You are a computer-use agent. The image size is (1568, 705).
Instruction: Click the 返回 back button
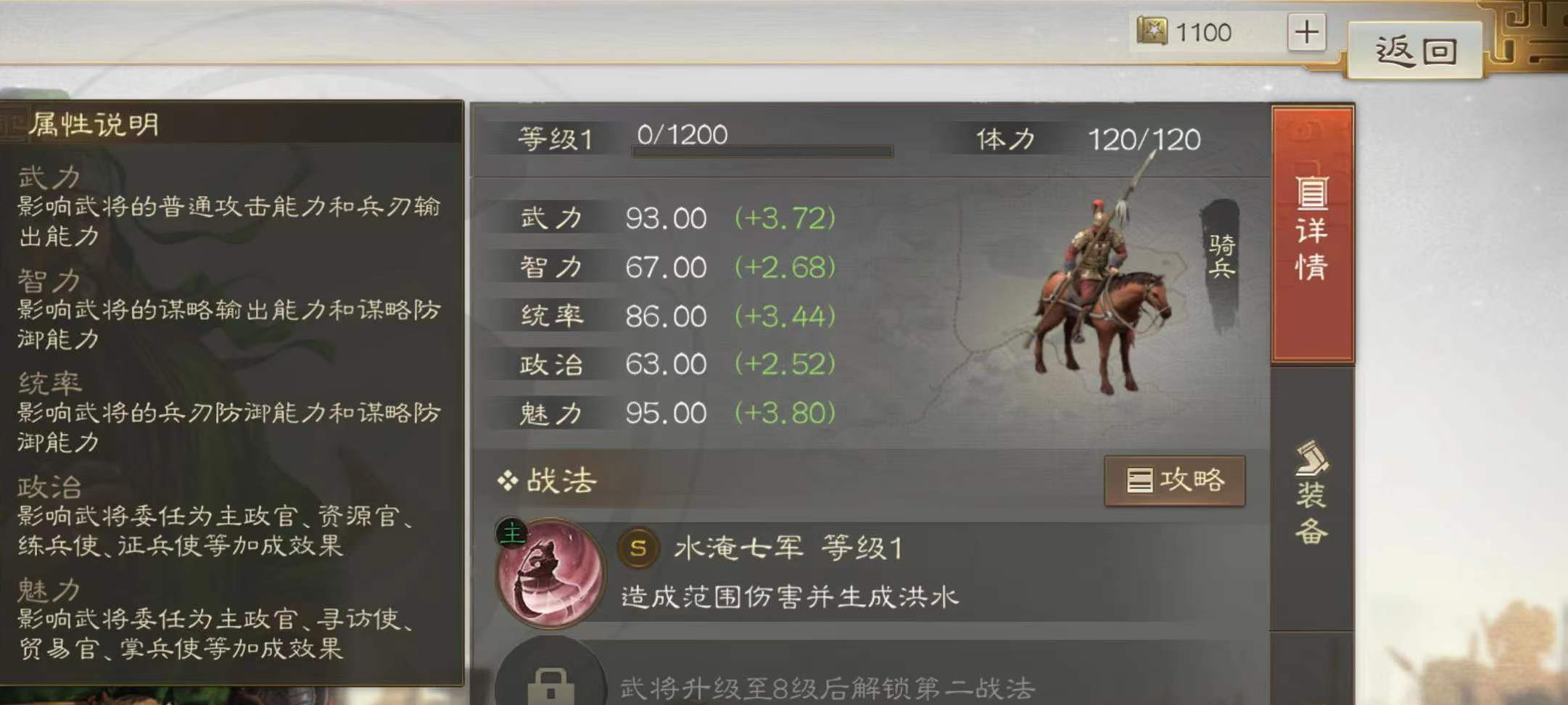tap(1414, 50)
